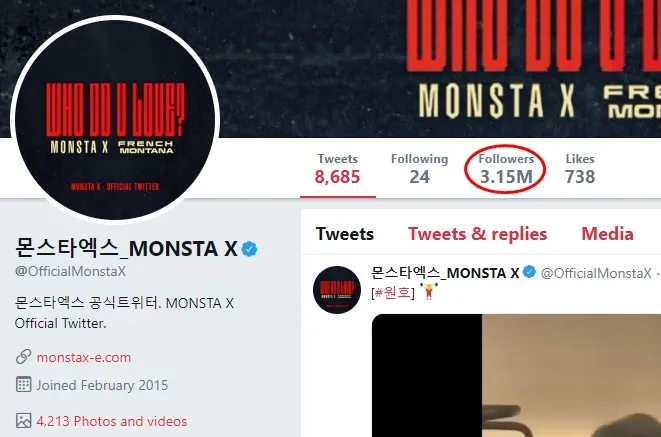Click the photo icon beside 4,213 Photos and videos

pyautogui.click(x=23, y=421)
